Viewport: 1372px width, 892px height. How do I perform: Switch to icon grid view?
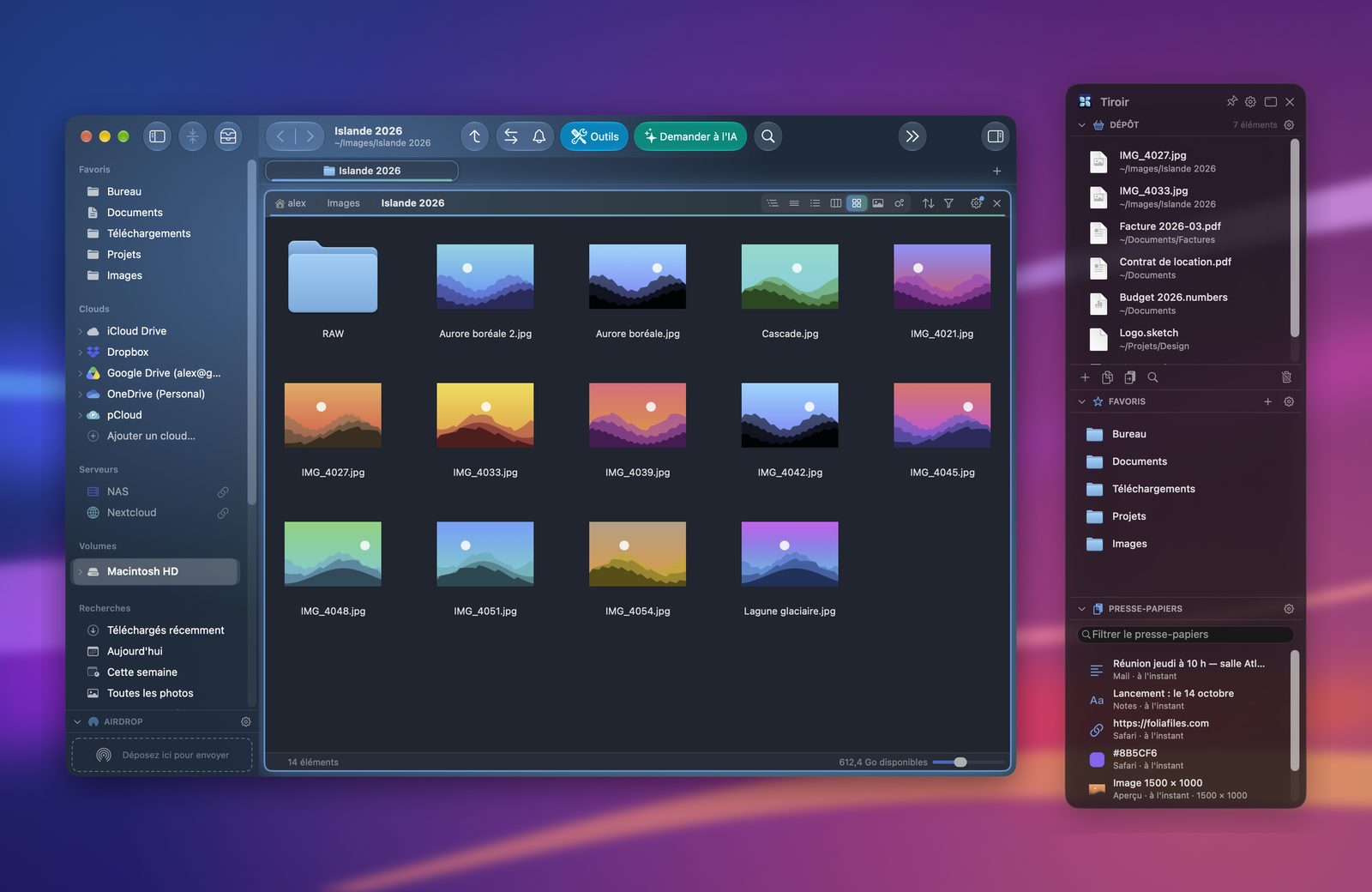pos(857,203)
